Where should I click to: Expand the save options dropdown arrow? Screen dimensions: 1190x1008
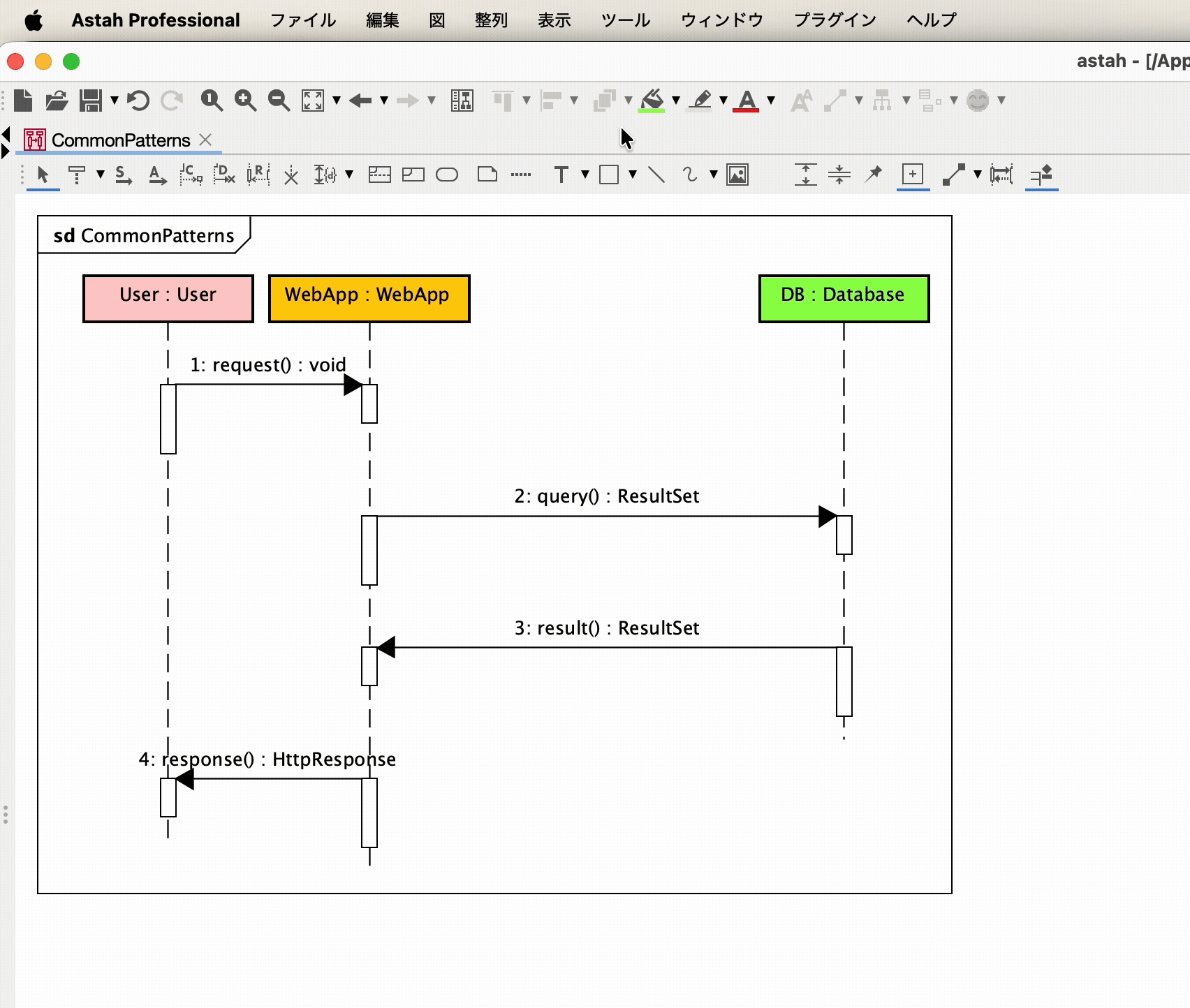[115, 101]
